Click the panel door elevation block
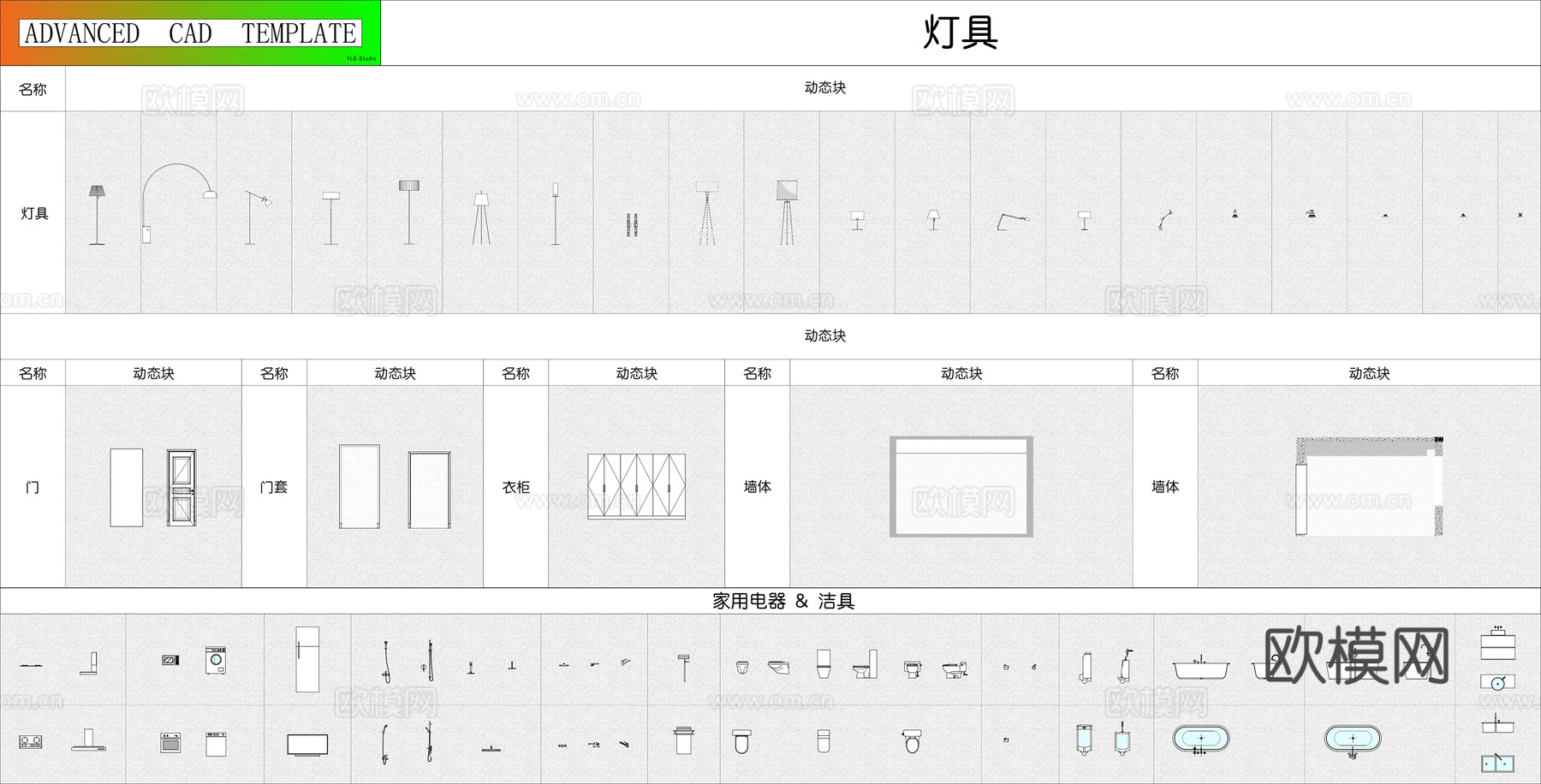This screenshot has width=1541, height=784. 180,488
